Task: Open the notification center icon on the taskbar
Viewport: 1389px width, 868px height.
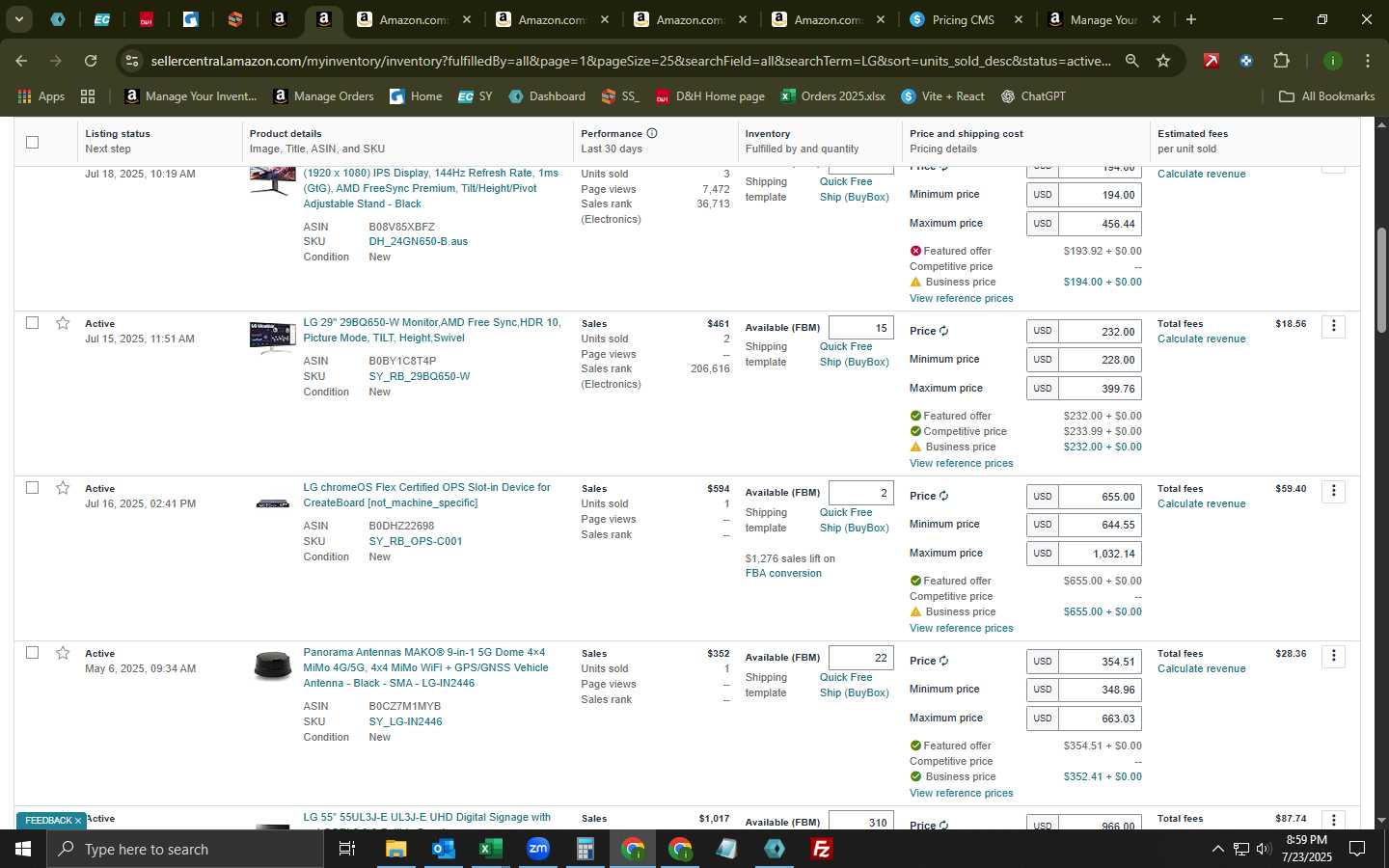Action: 1356,849
